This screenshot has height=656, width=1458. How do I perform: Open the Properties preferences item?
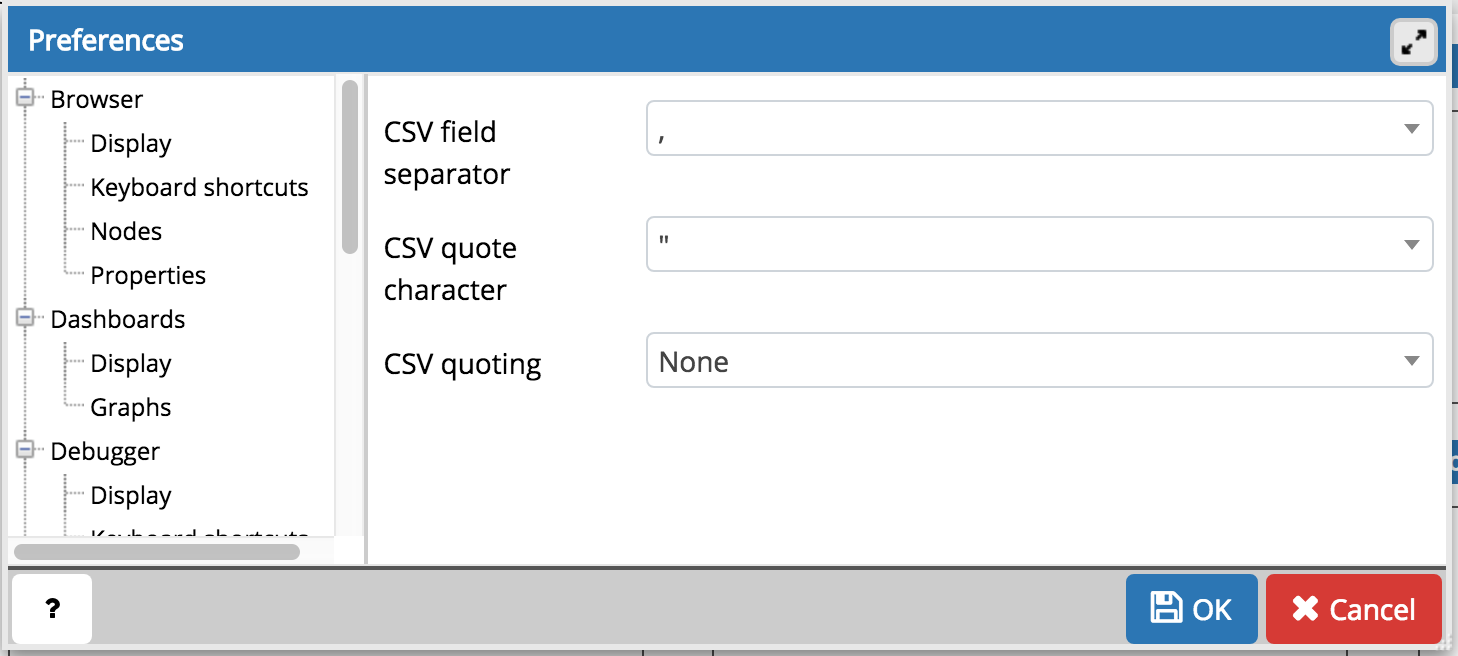pyautogui.click(x=148, y=275)
